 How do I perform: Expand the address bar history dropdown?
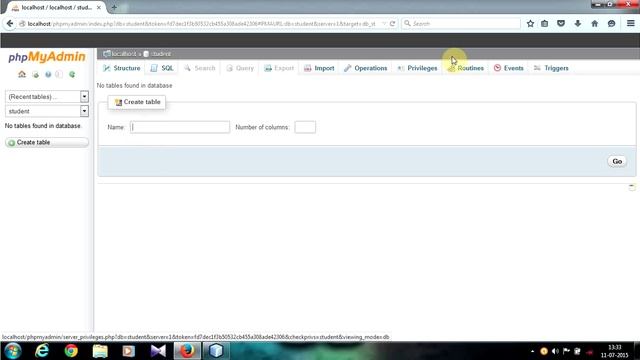click(x=384, y=24)
